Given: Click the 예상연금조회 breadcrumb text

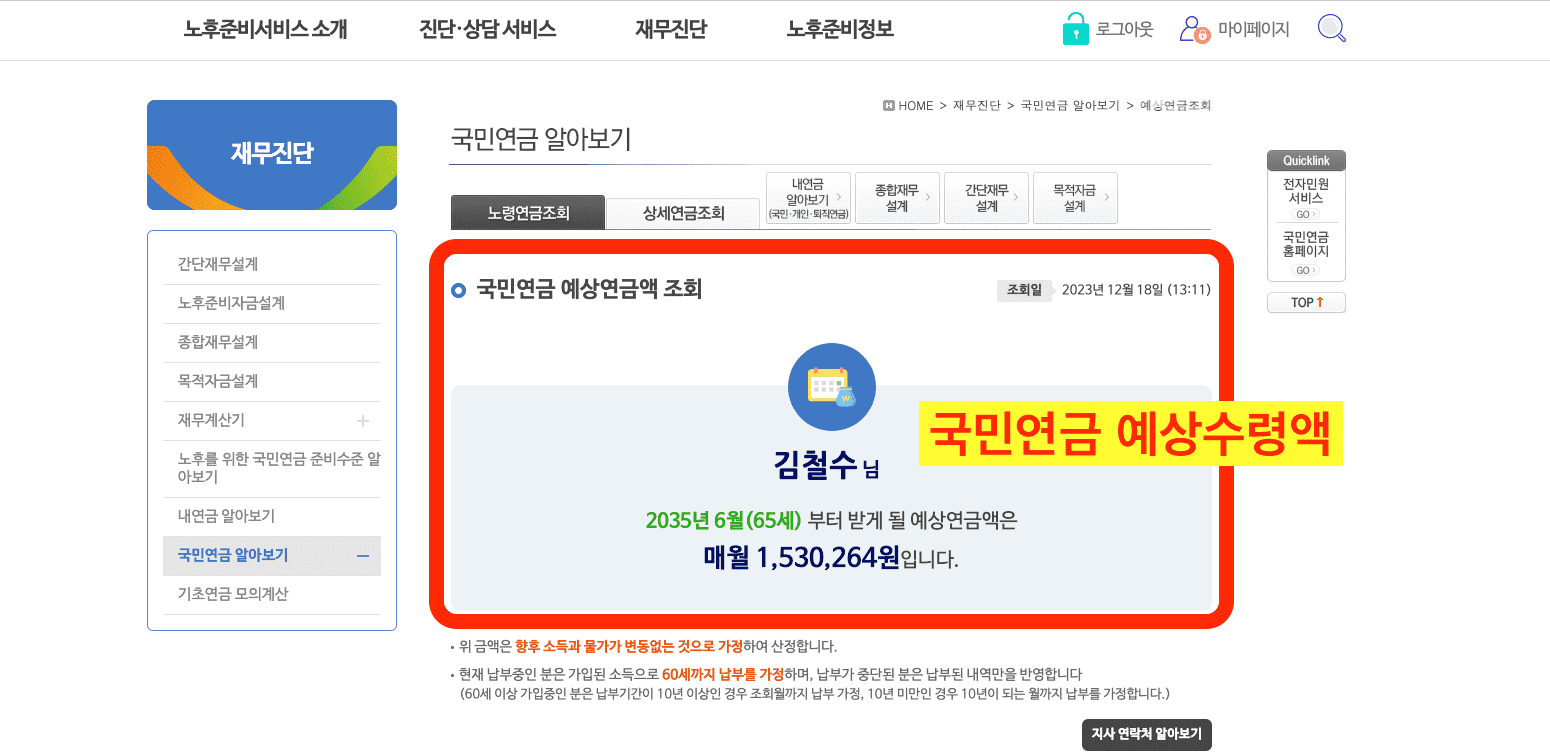Looking at the screenshot, I should tap(1175, 106).
